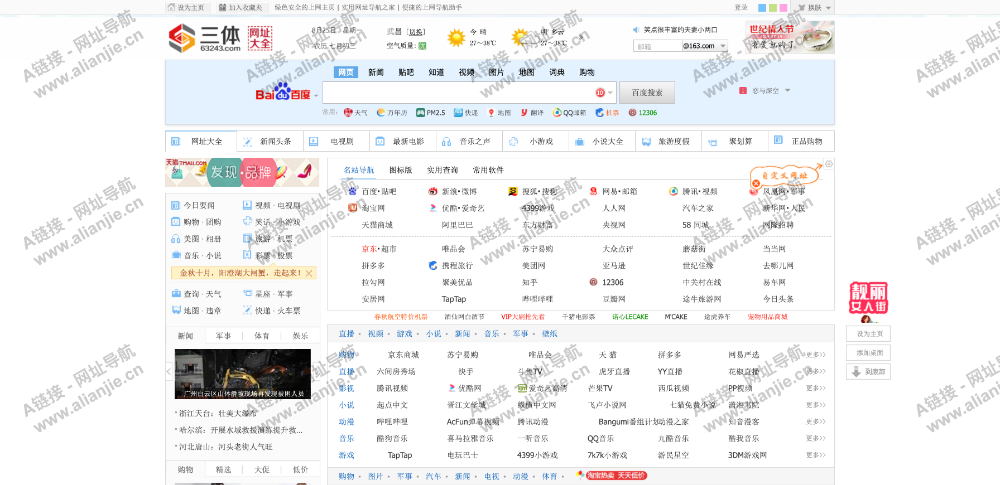This screenshot has width=1000, height=485.
Task: Open the QQ邮箱 quick link icon
Action: tap(557, 112)
